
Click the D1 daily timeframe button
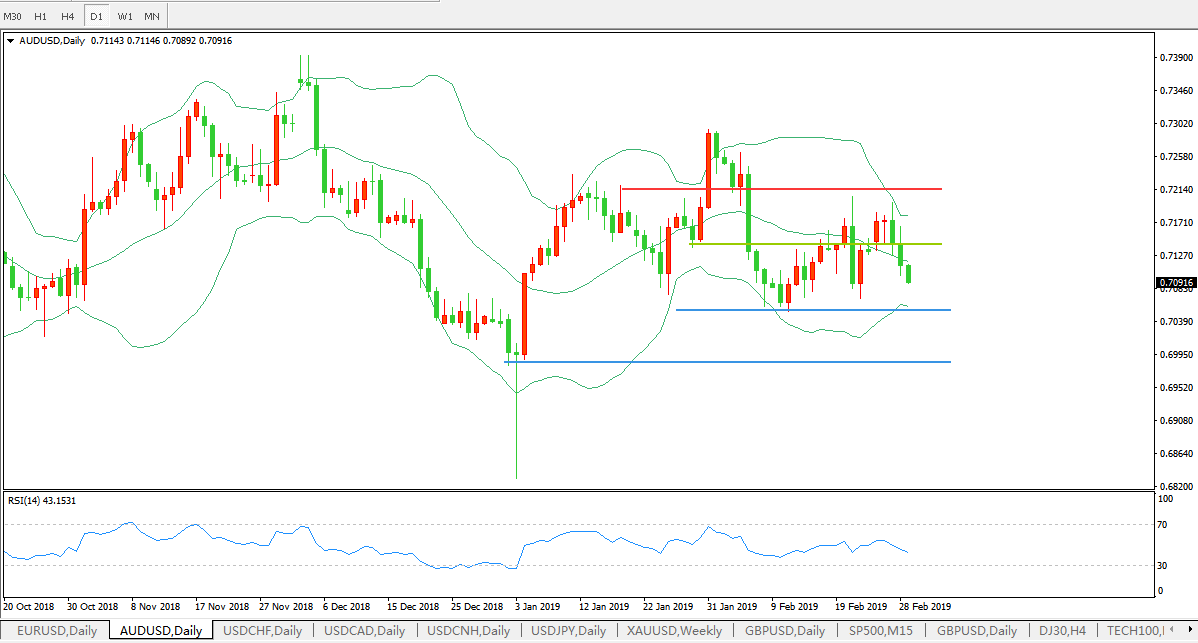coord(96,16)
